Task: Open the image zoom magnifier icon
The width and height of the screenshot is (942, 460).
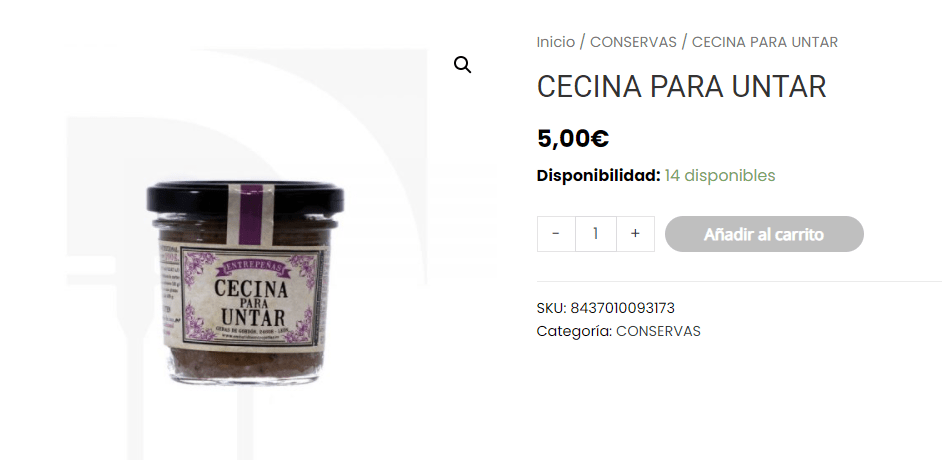Action: [x=462, y=64]
